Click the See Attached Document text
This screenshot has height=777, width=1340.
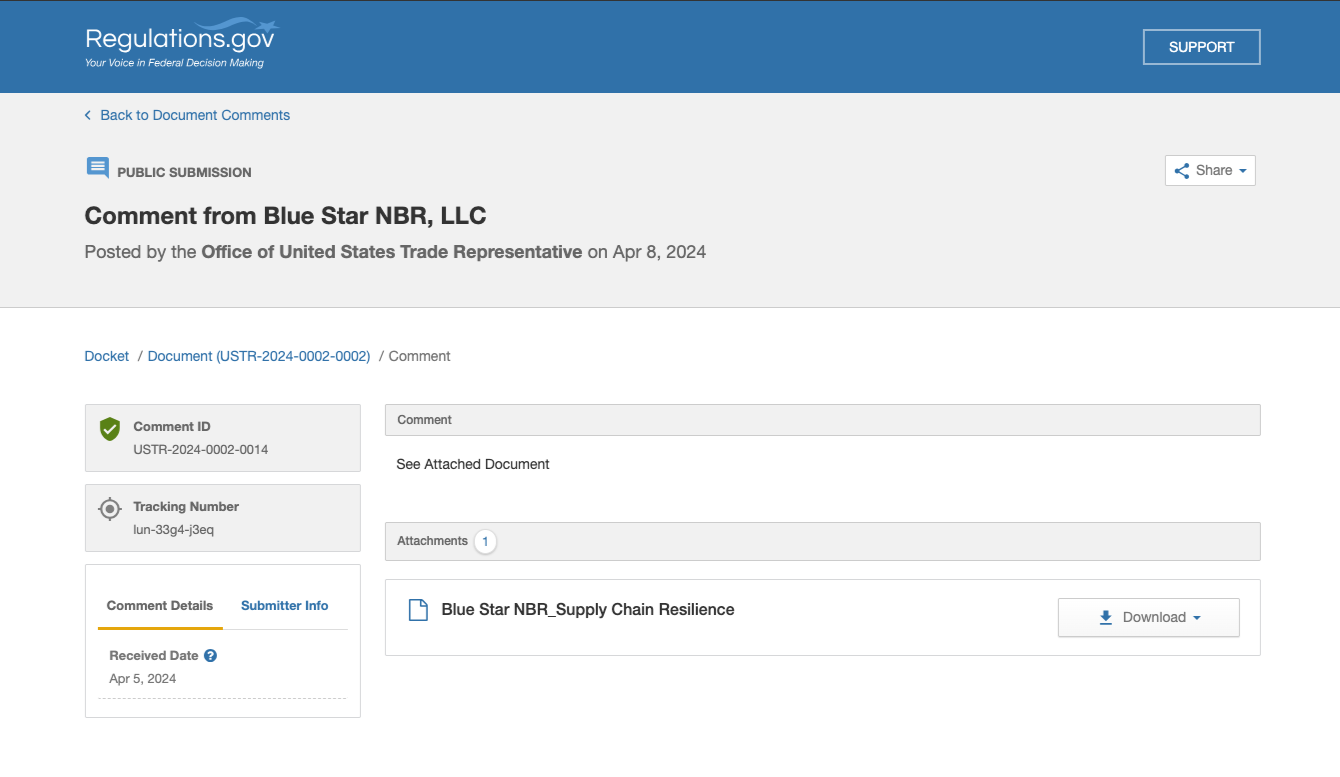(x=473, y=464)
